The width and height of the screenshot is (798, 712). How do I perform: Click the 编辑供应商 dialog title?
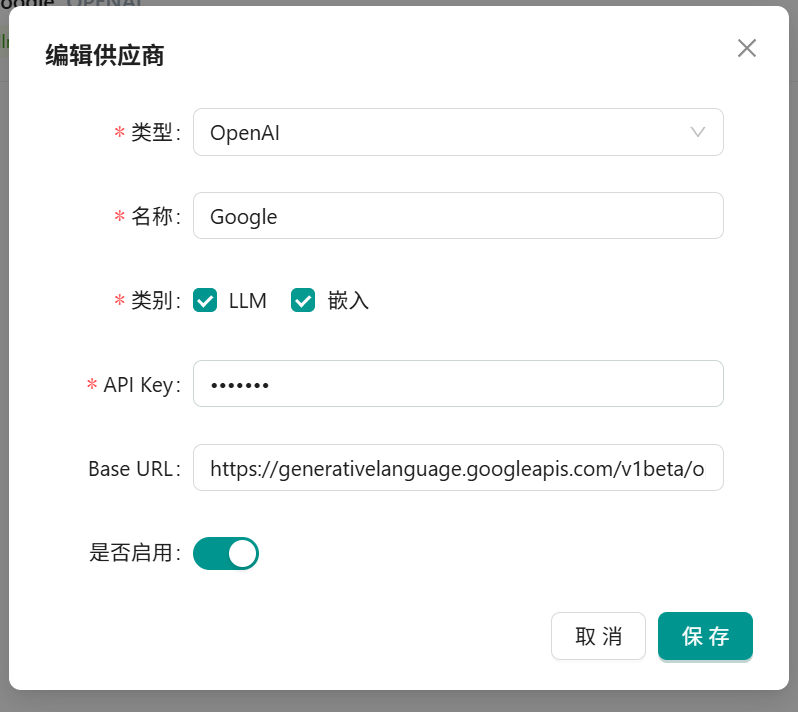point(105,56)
